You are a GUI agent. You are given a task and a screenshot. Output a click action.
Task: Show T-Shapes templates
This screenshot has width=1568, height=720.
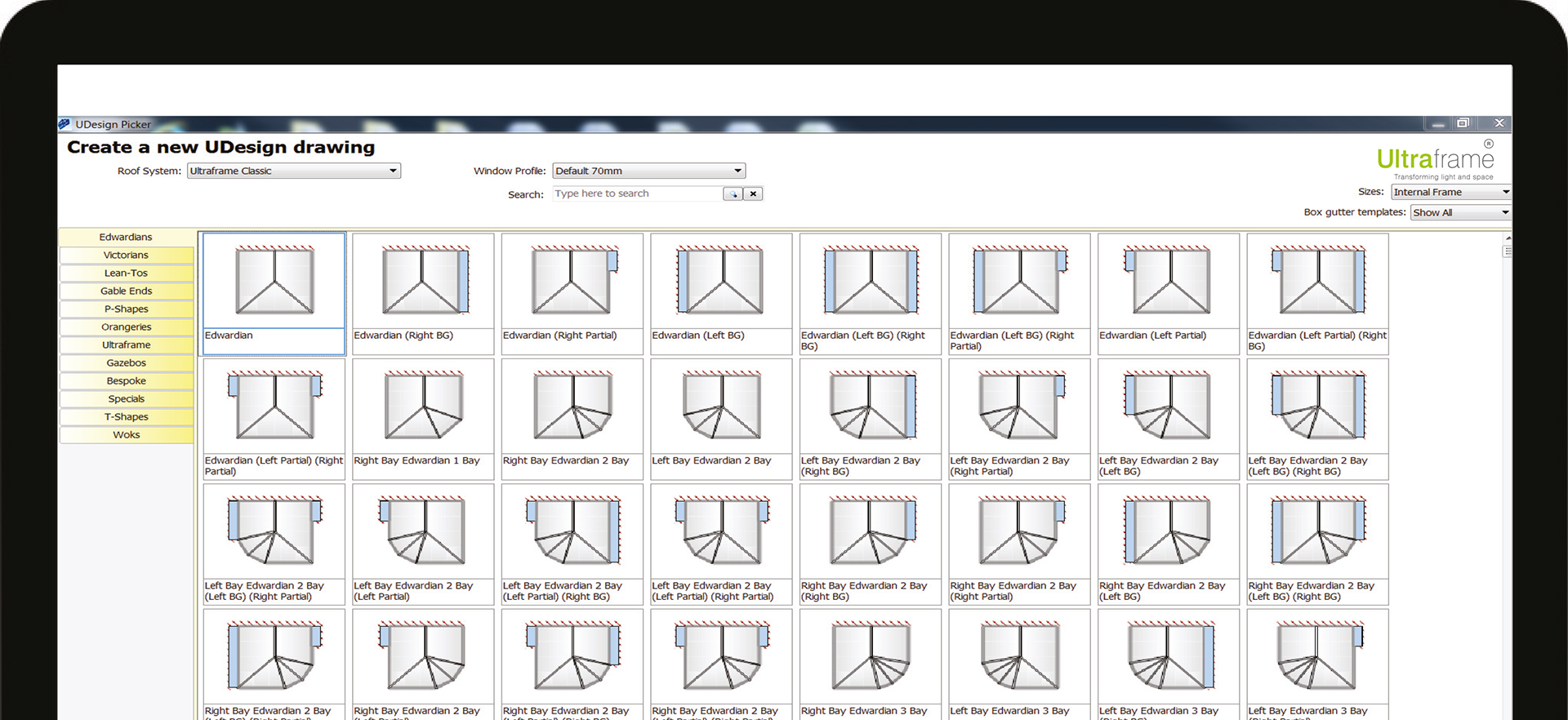(x=126, y=416)
